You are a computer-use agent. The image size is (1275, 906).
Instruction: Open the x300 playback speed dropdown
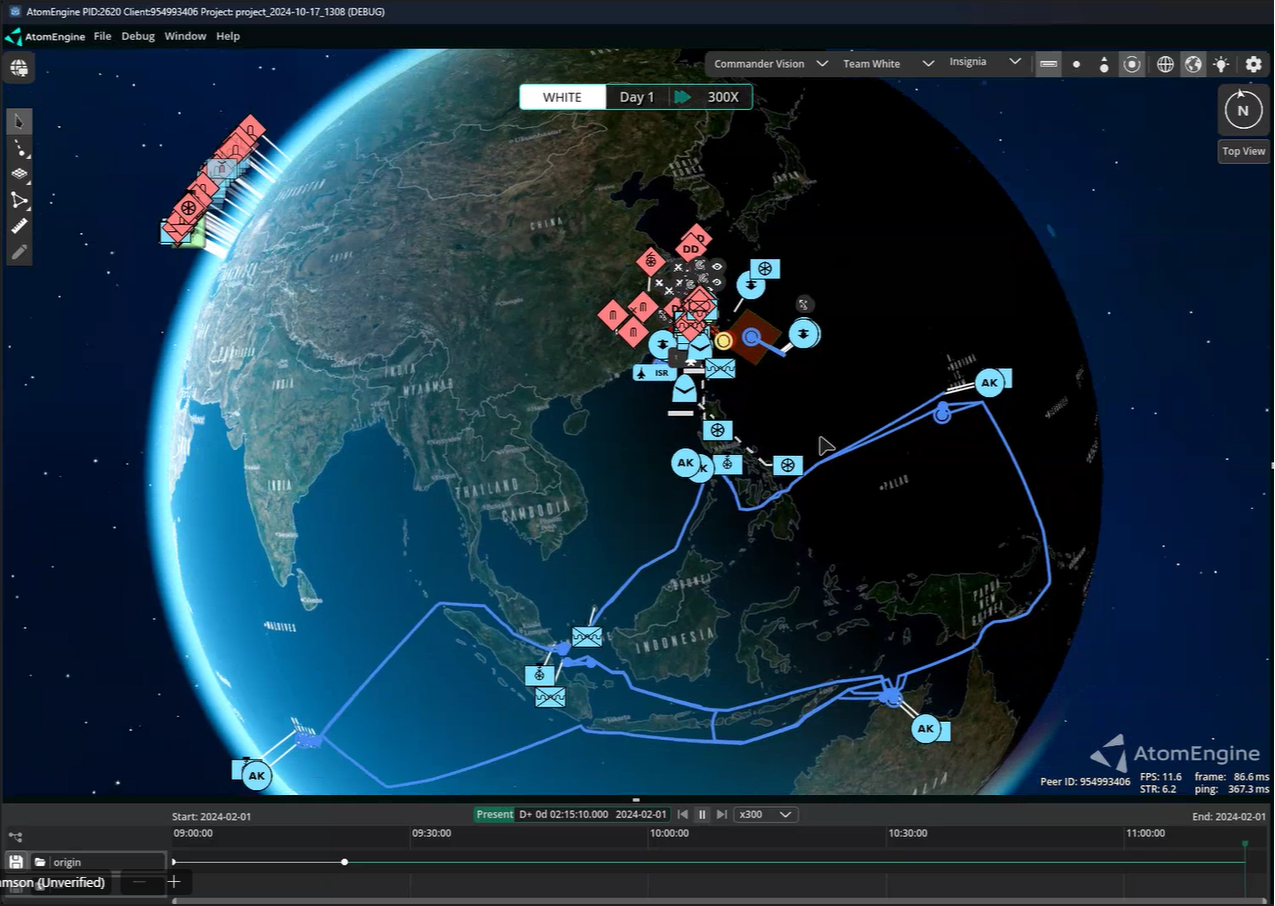[765, 814]
